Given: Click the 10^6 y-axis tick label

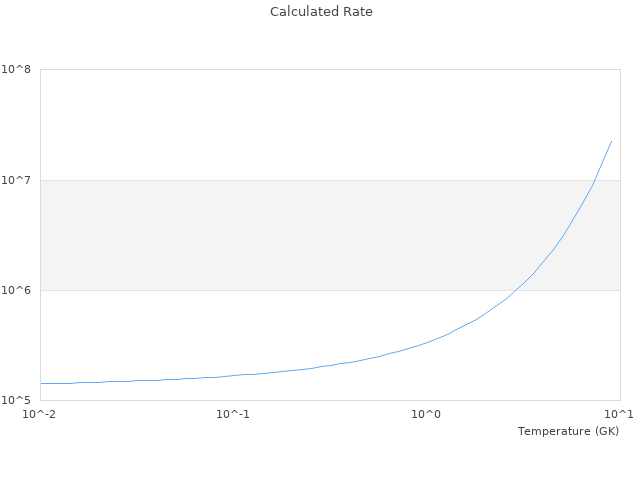Looking at the screenshot, I should (16, 291).
